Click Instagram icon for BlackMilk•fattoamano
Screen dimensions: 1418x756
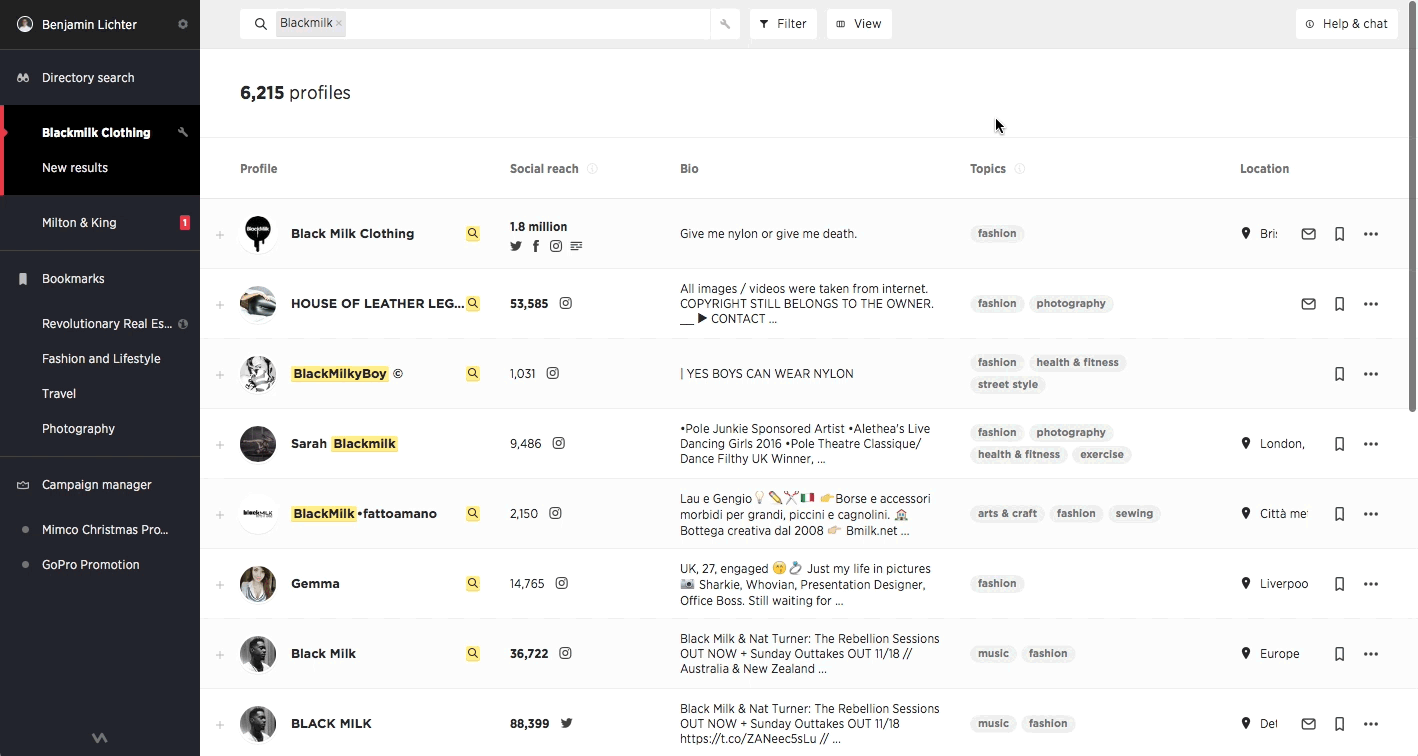[555, 513]
